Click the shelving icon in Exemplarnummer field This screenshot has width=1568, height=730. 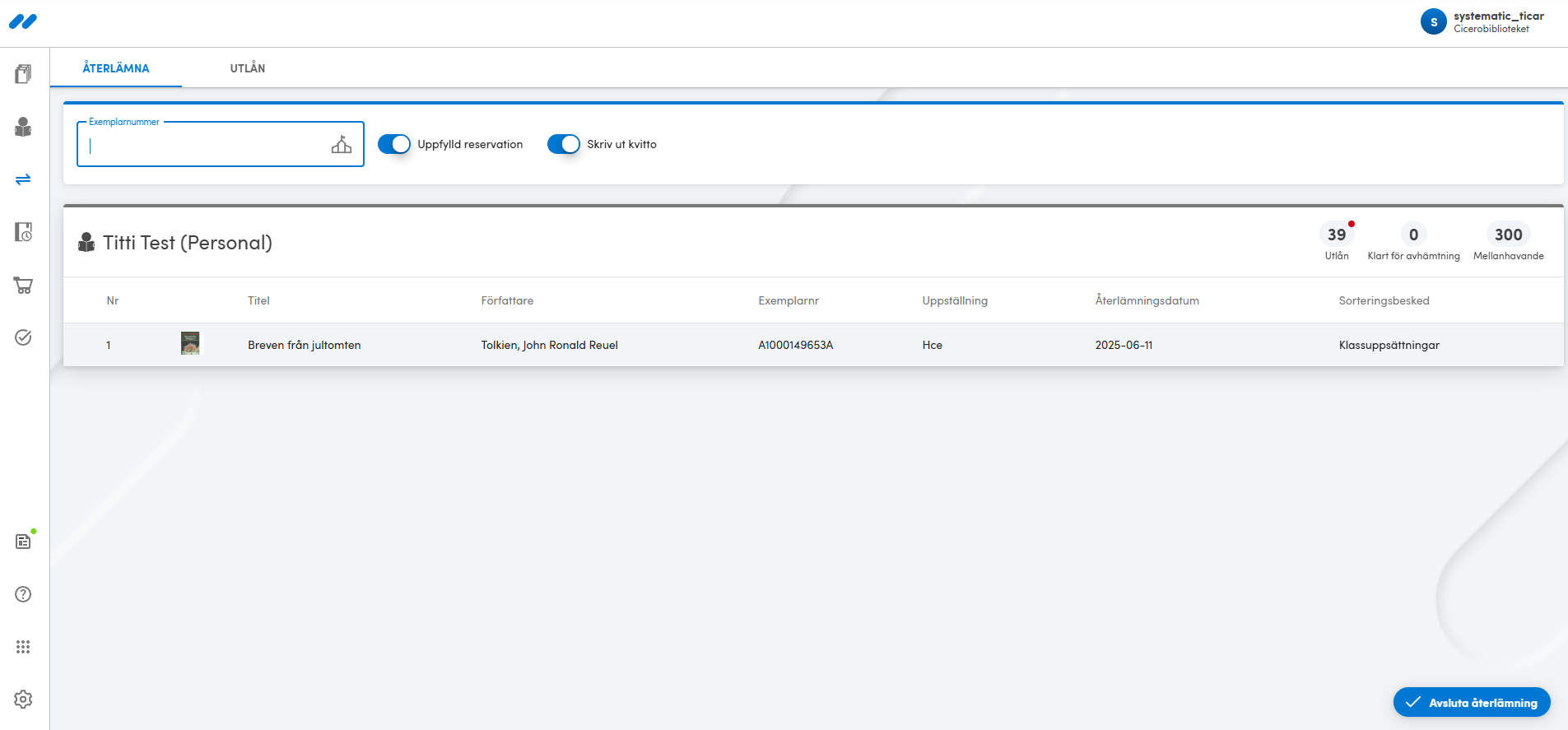[x=342, y=145]
